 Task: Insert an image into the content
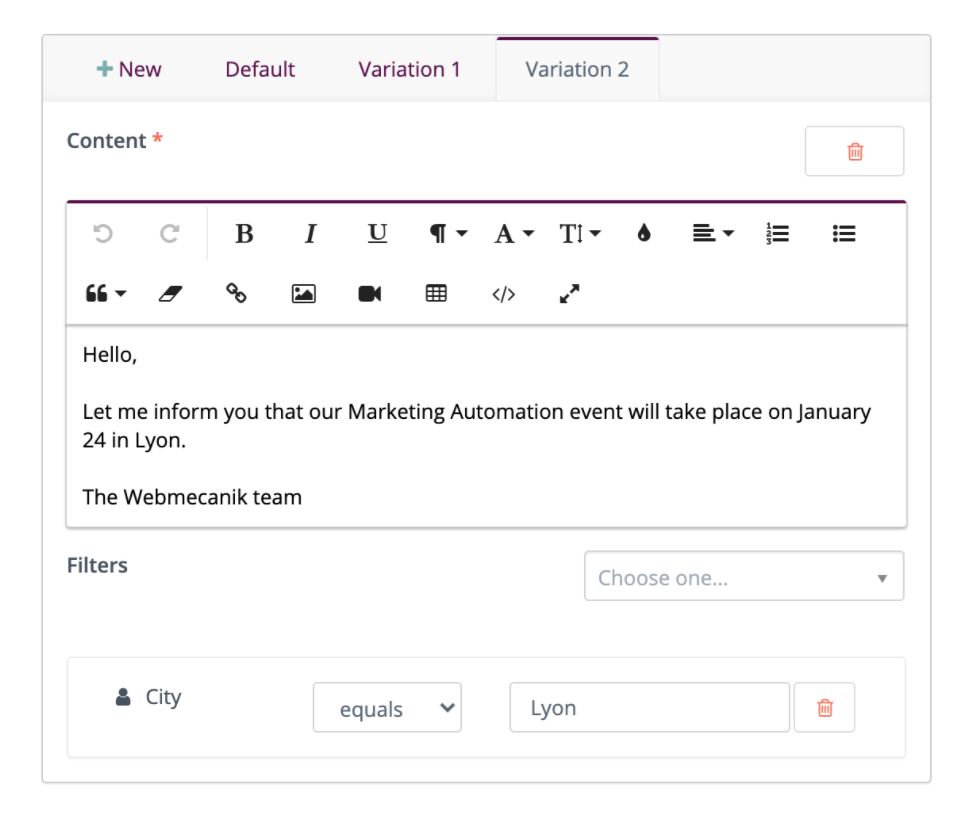point(304,293)
